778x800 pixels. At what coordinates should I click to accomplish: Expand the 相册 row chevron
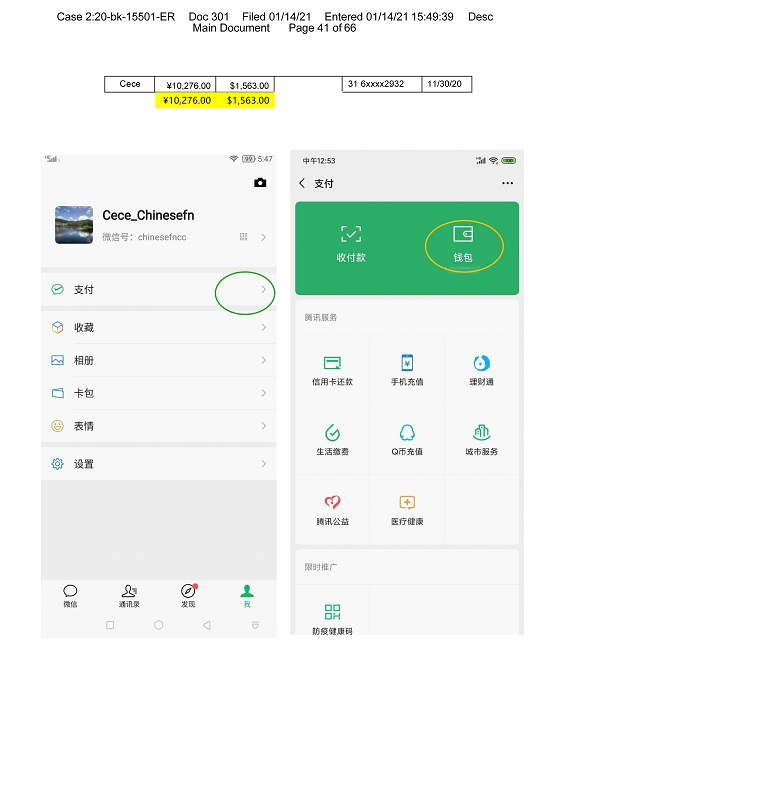click(x=263, y=360)
